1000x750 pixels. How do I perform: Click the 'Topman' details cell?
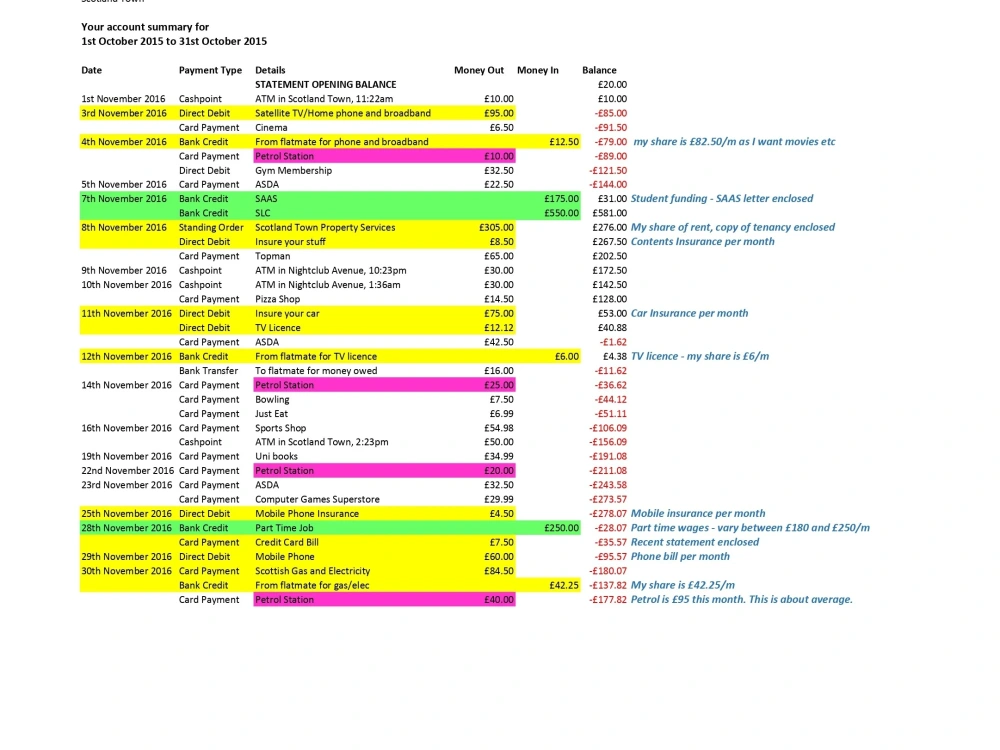[272, 256]
